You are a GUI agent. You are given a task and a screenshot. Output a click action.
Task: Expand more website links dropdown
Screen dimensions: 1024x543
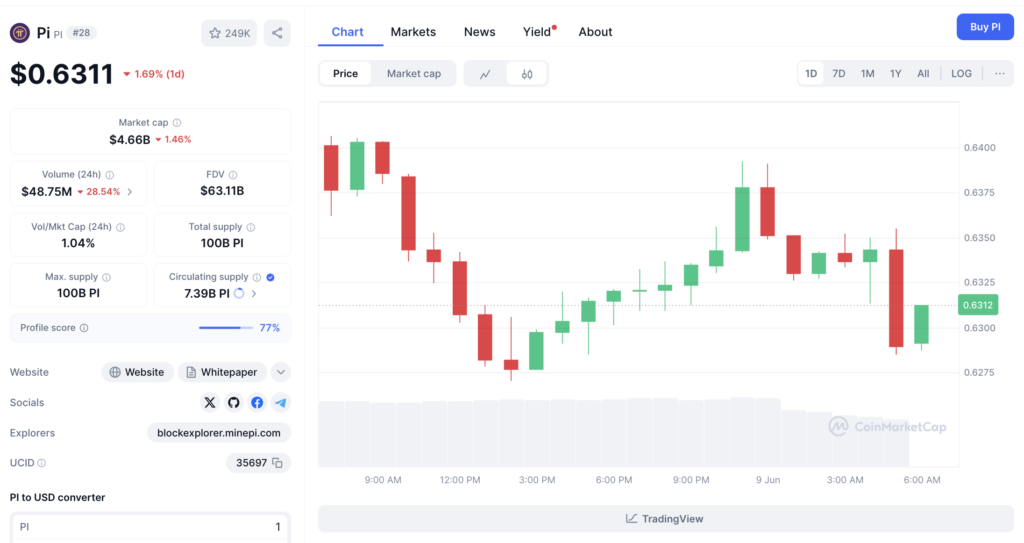click(x=281, y=372)
